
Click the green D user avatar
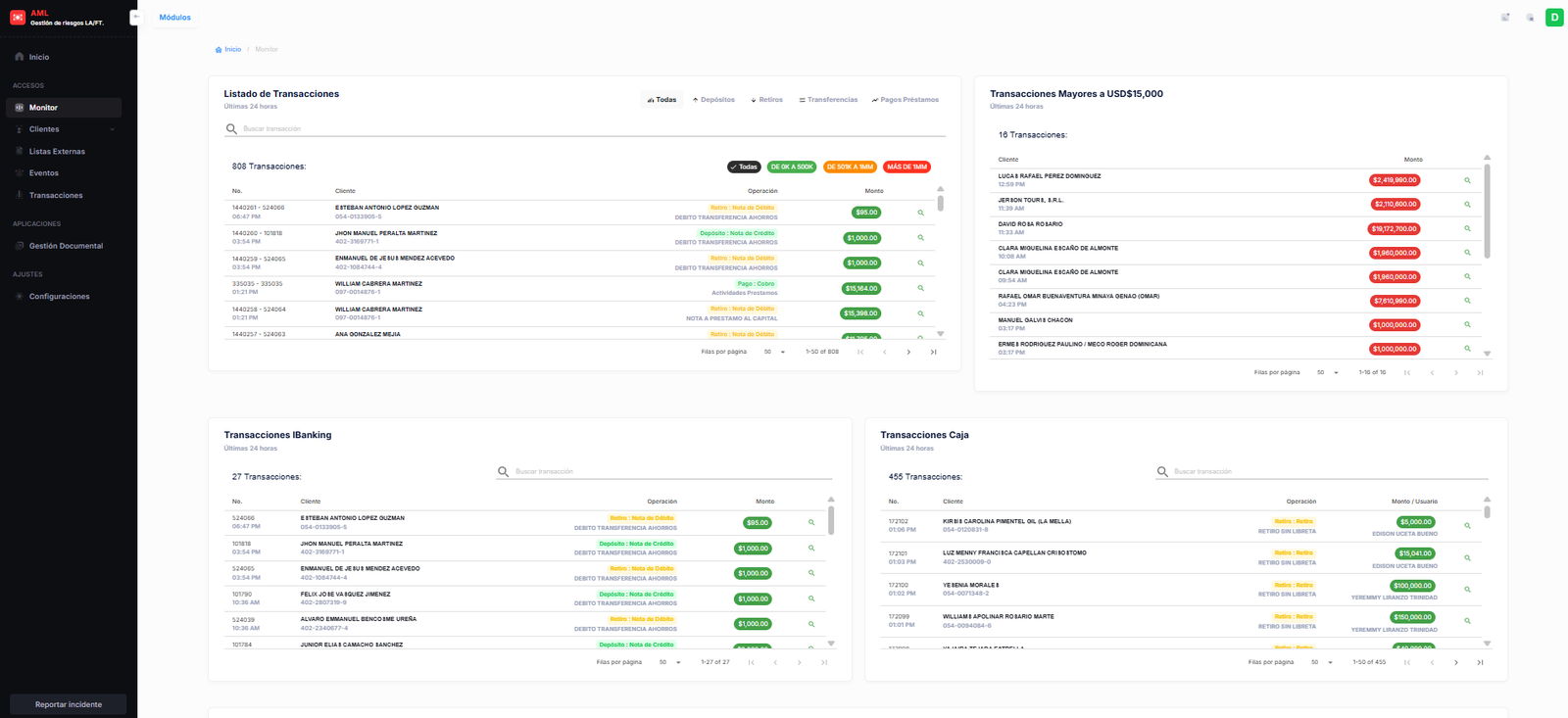tap(1553, 18)
